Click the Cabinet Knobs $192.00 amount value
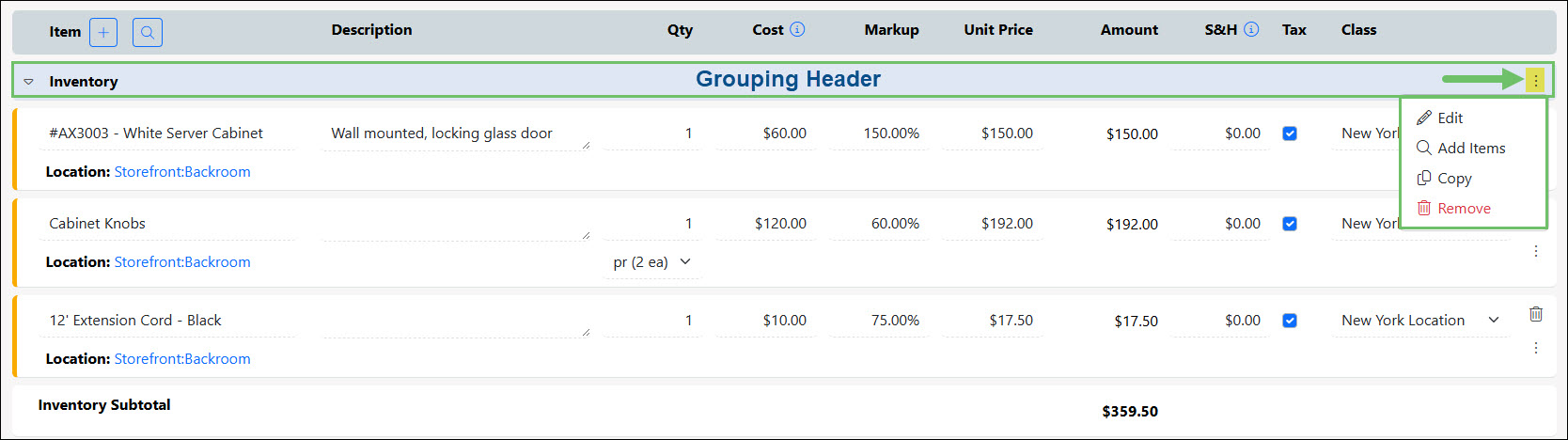The height and width of the screenshot is (440, 1568). [1132, 225]
